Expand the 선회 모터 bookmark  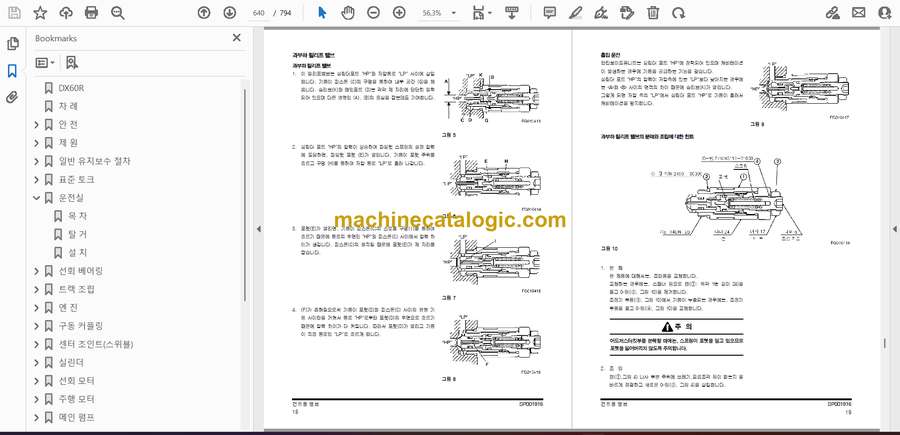point(37,381)
